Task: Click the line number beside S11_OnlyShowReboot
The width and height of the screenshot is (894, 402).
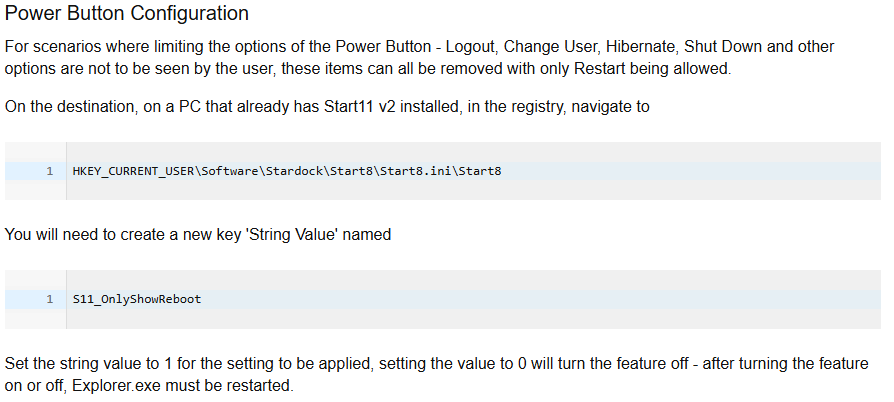Action: point(49,299)
